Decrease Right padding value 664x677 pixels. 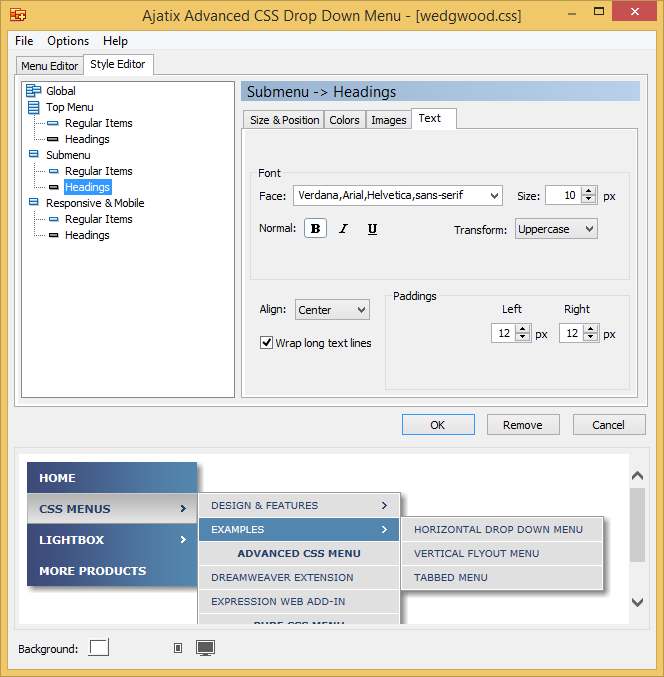tap(591, 337)
